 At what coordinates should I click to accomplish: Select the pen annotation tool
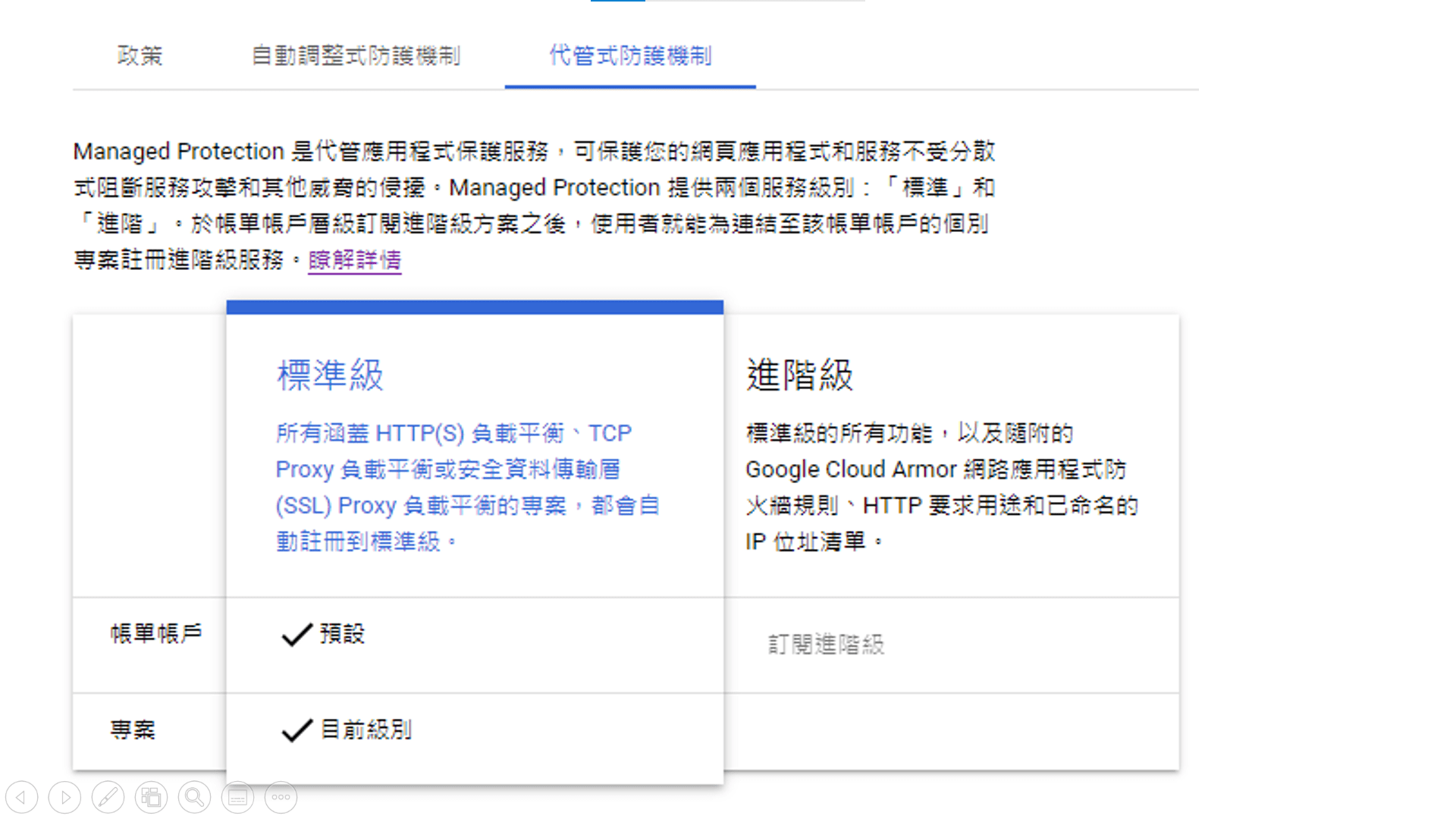pyautogui.click(x=108, y=797)
